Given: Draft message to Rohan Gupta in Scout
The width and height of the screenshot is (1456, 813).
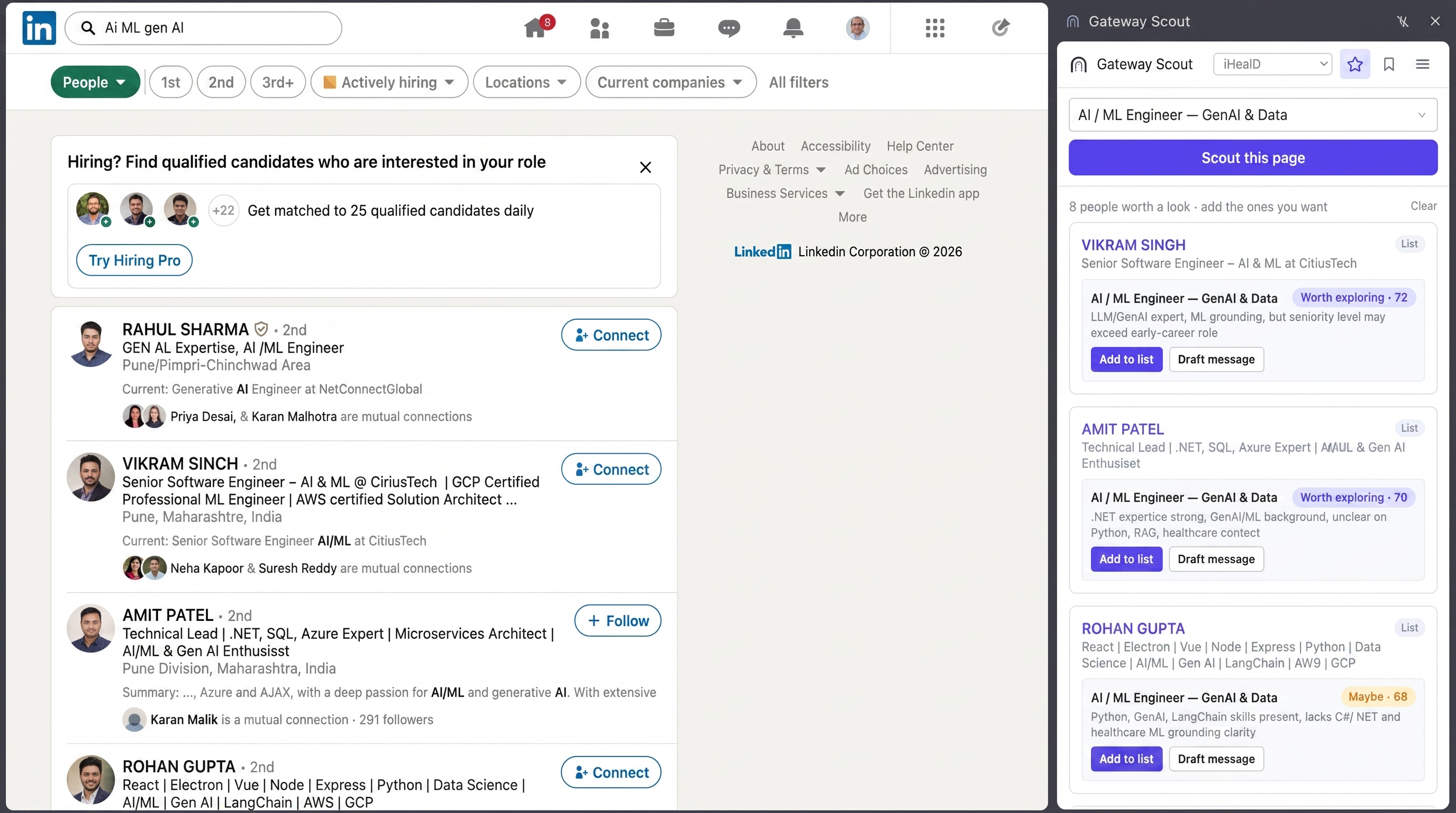Looking at the screenshot, I should click(x=1216, y=758).
